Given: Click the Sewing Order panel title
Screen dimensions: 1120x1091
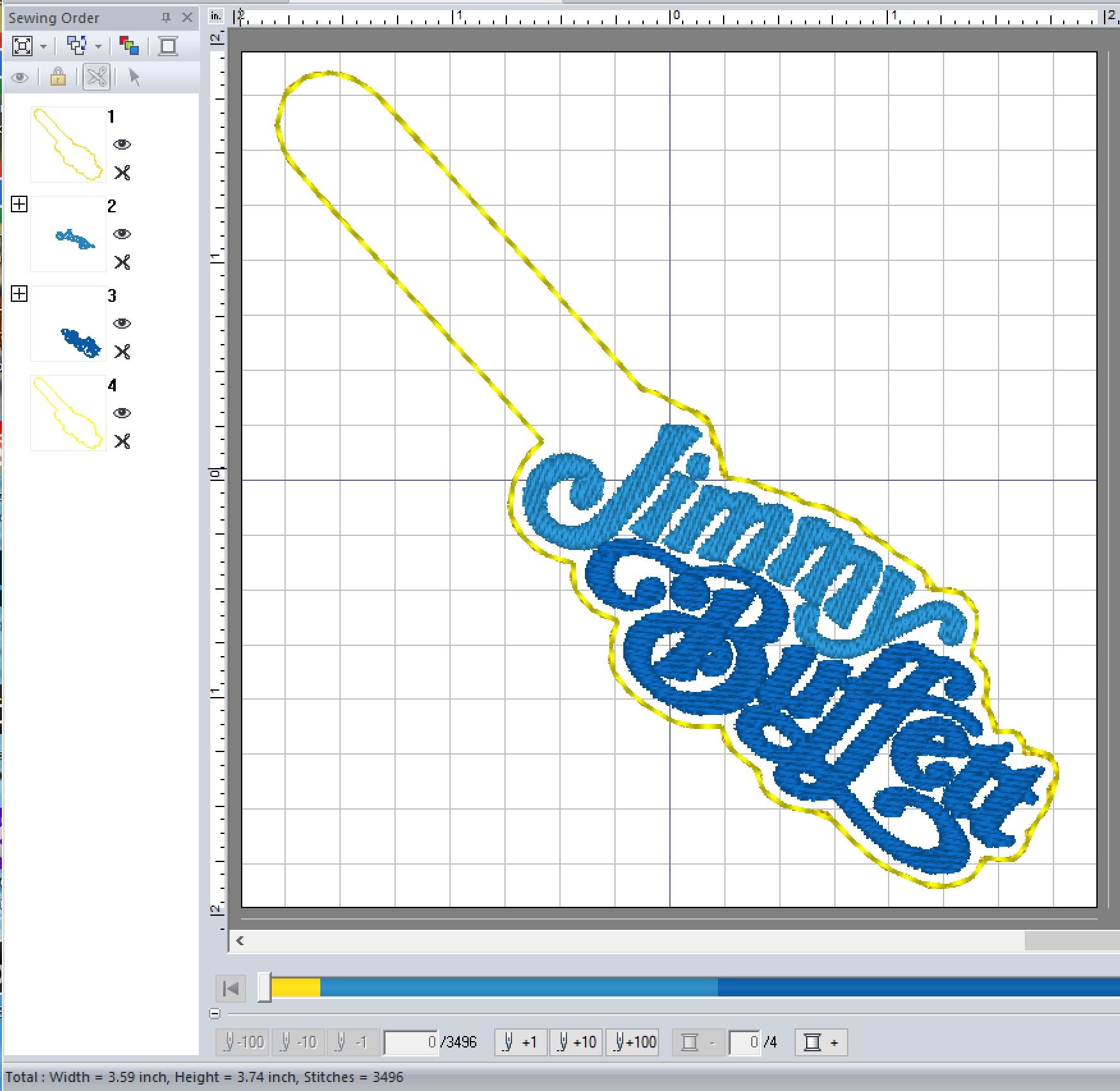Looking at the screenshot, I should (x=54, y=18).
